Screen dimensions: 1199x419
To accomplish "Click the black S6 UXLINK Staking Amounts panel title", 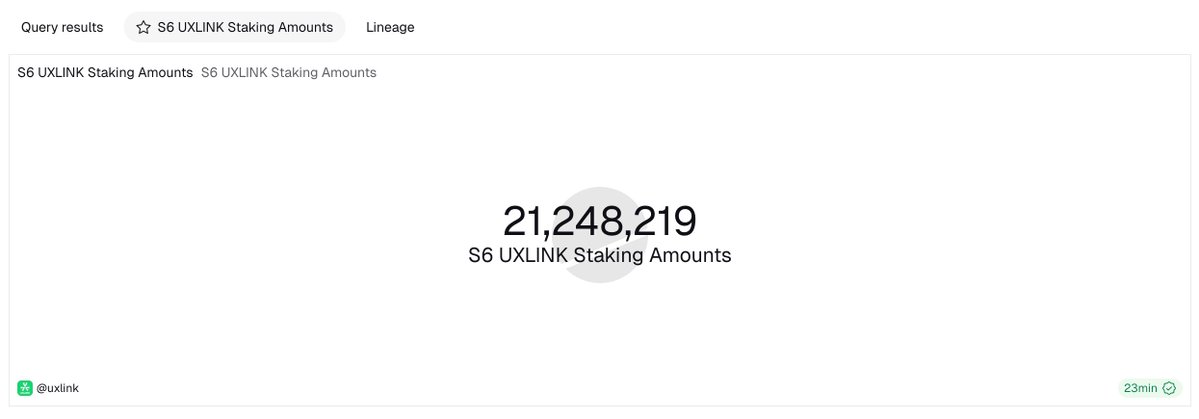I will pos(105,73).
